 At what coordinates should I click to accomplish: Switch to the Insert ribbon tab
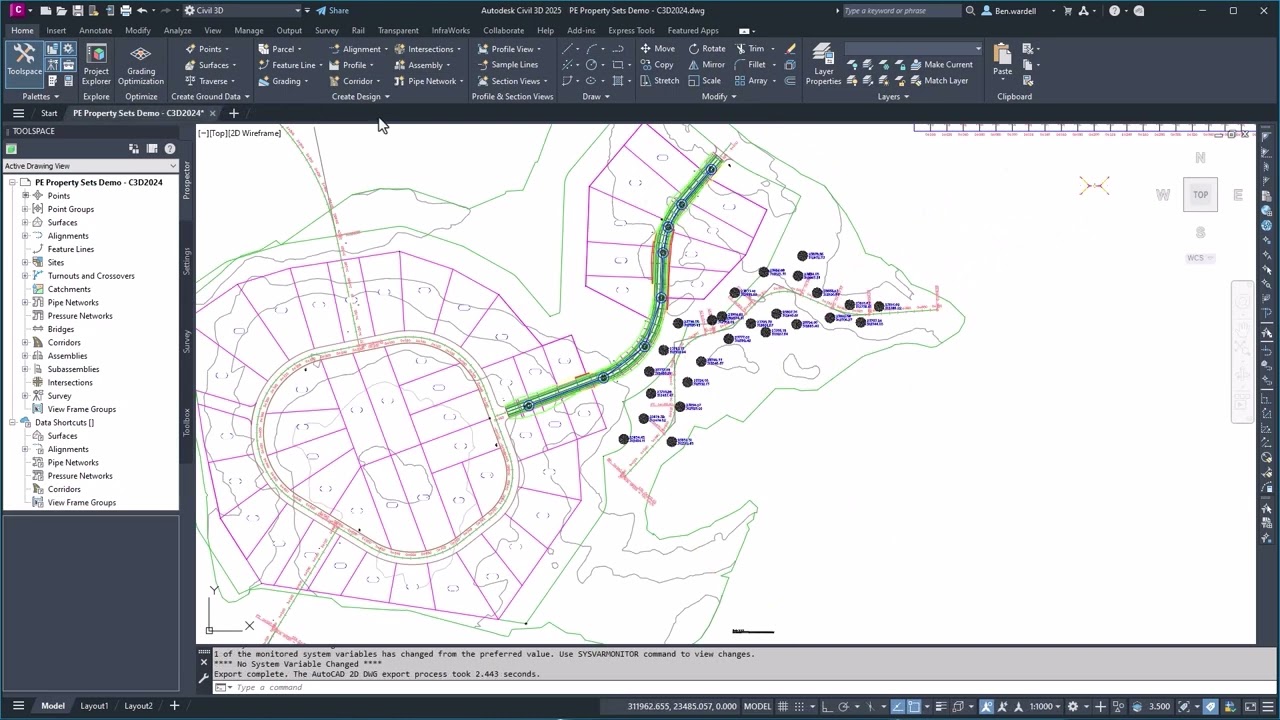click(x=56, y=30)
